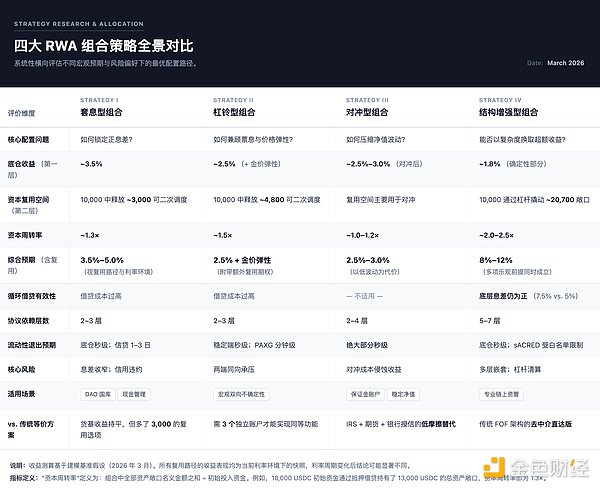
Task: Click the date 'March 2026'
Action: [x=566, y=63]
